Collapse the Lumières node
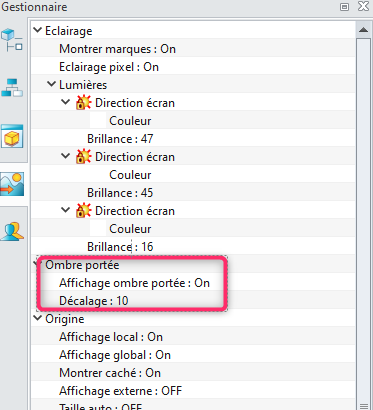Screen dimensions: 373x410 51,84
